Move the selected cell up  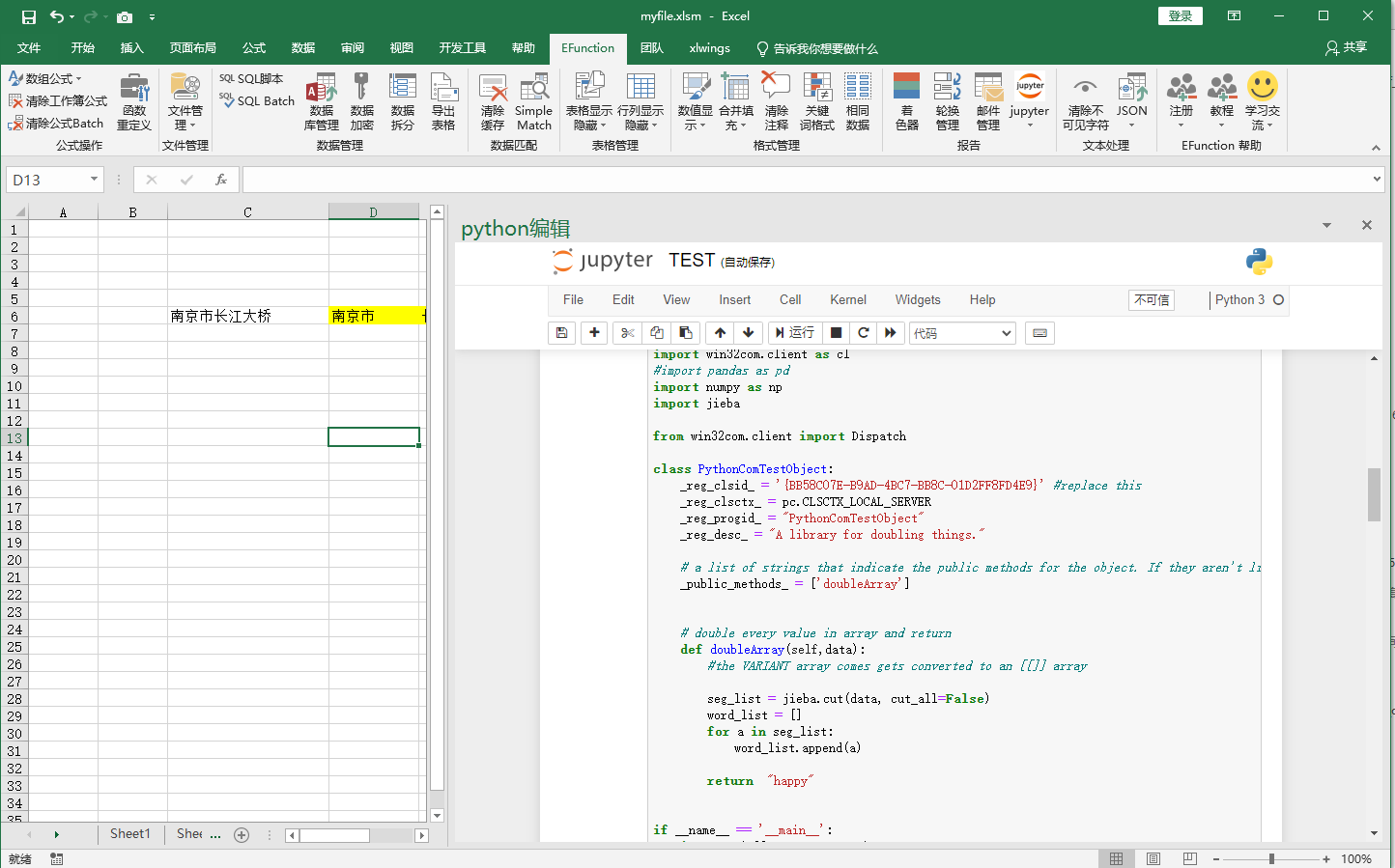720,333
